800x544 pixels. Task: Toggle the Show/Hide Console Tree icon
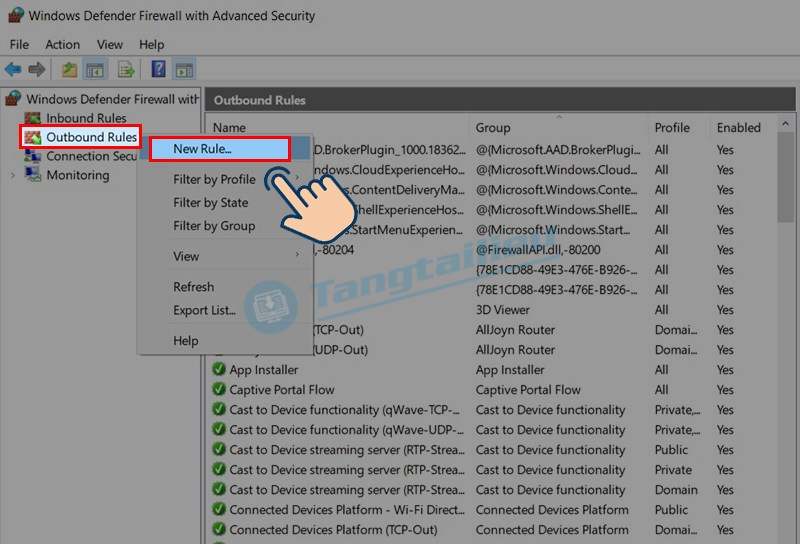[x=95, y=69]
